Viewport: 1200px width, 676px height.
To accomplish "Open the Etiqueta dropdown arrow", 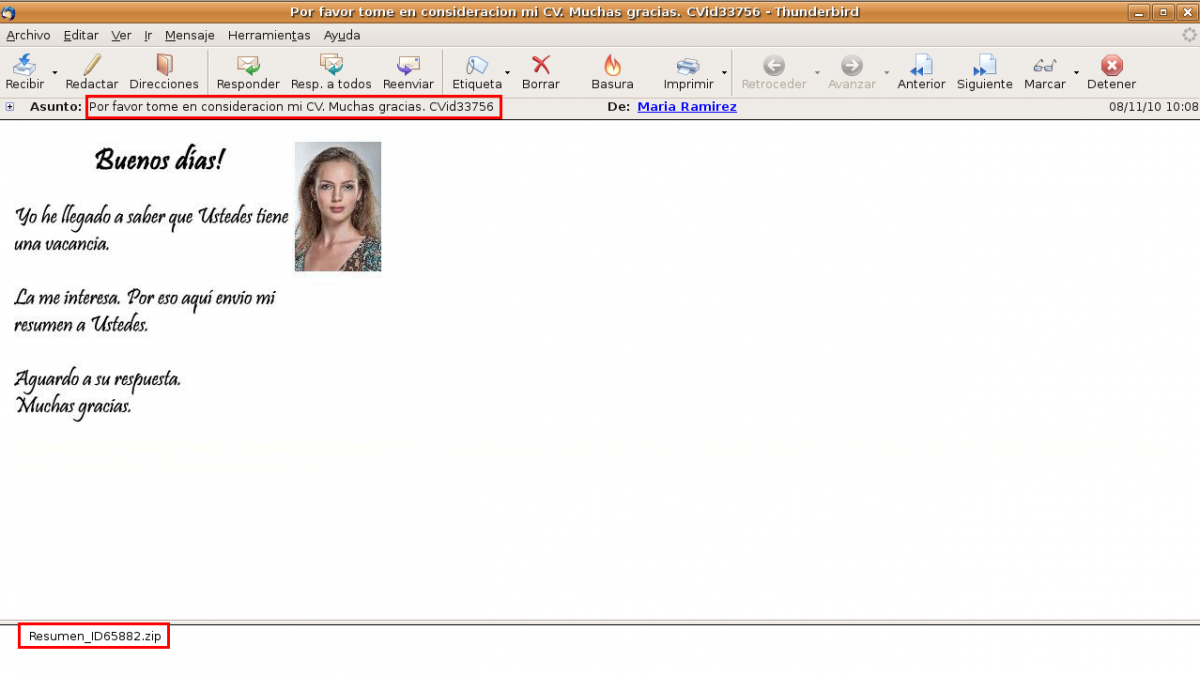I will pos(508,73).
